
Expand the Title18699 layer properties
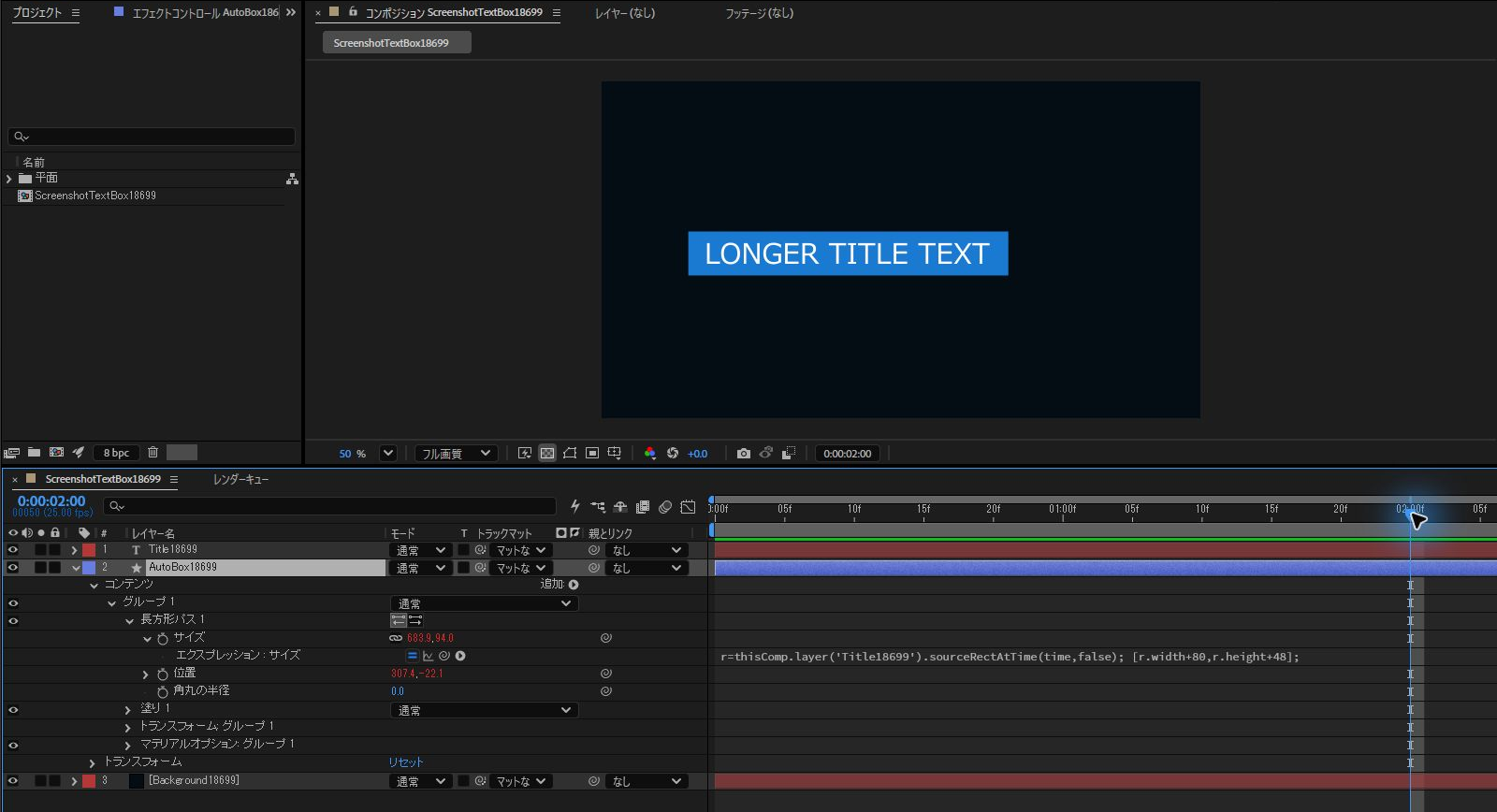74,550
